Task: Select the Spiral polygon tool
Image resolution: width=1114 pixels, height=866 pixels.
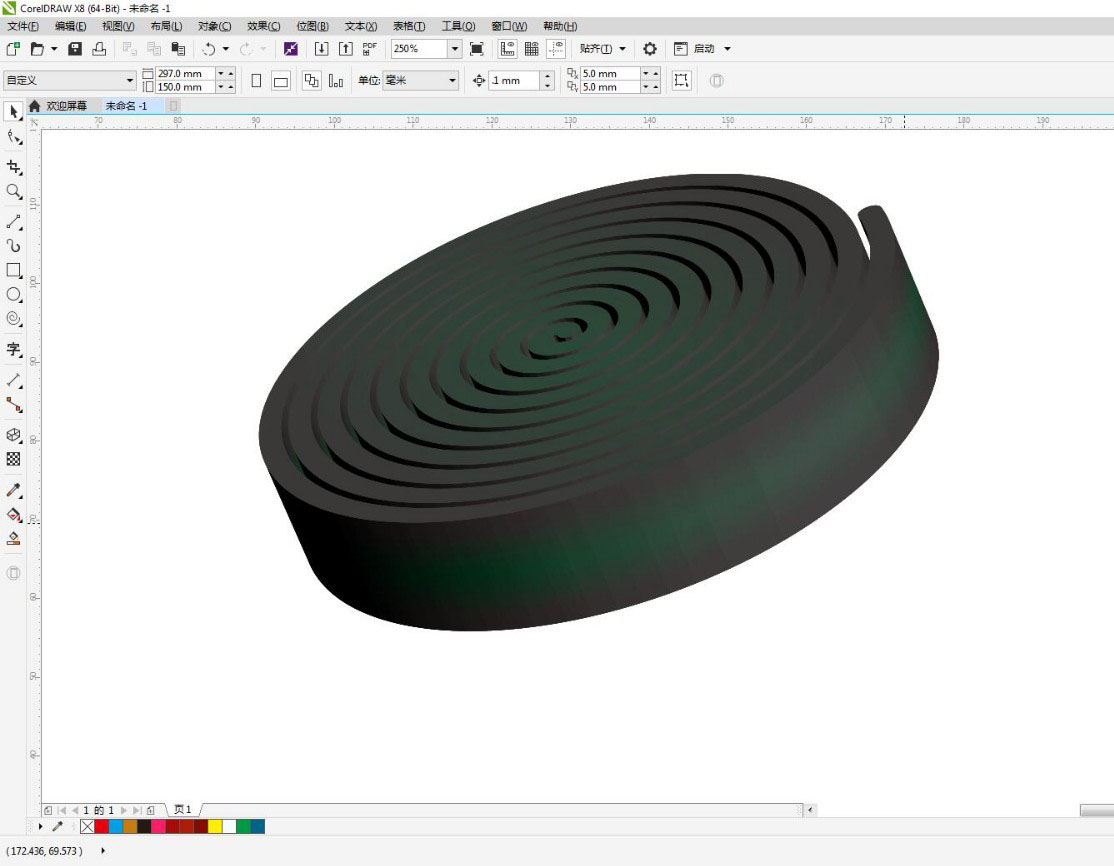Action: [14, 318]
